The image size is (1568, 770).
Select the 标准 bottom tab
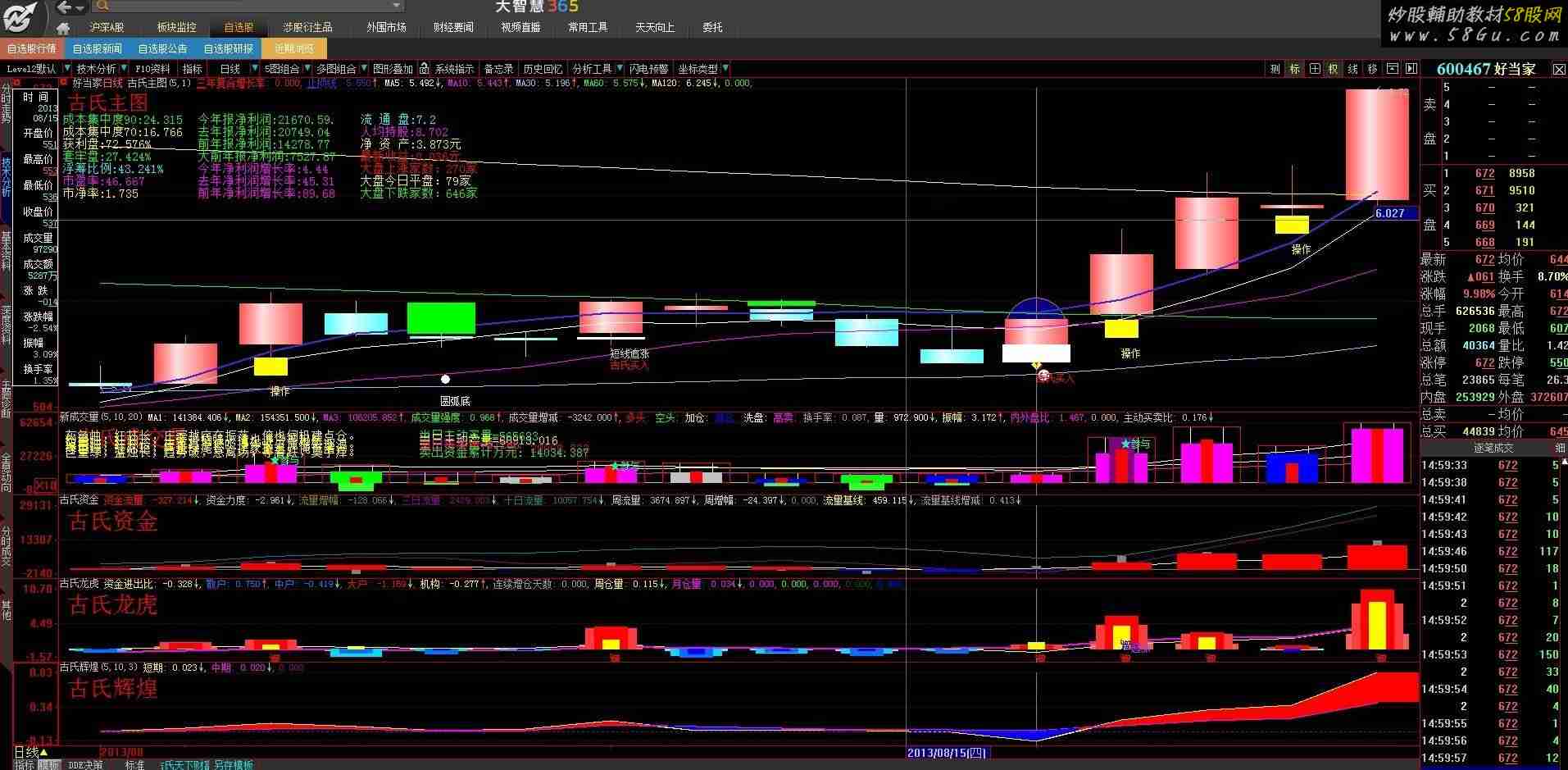[x=134, y=764]
